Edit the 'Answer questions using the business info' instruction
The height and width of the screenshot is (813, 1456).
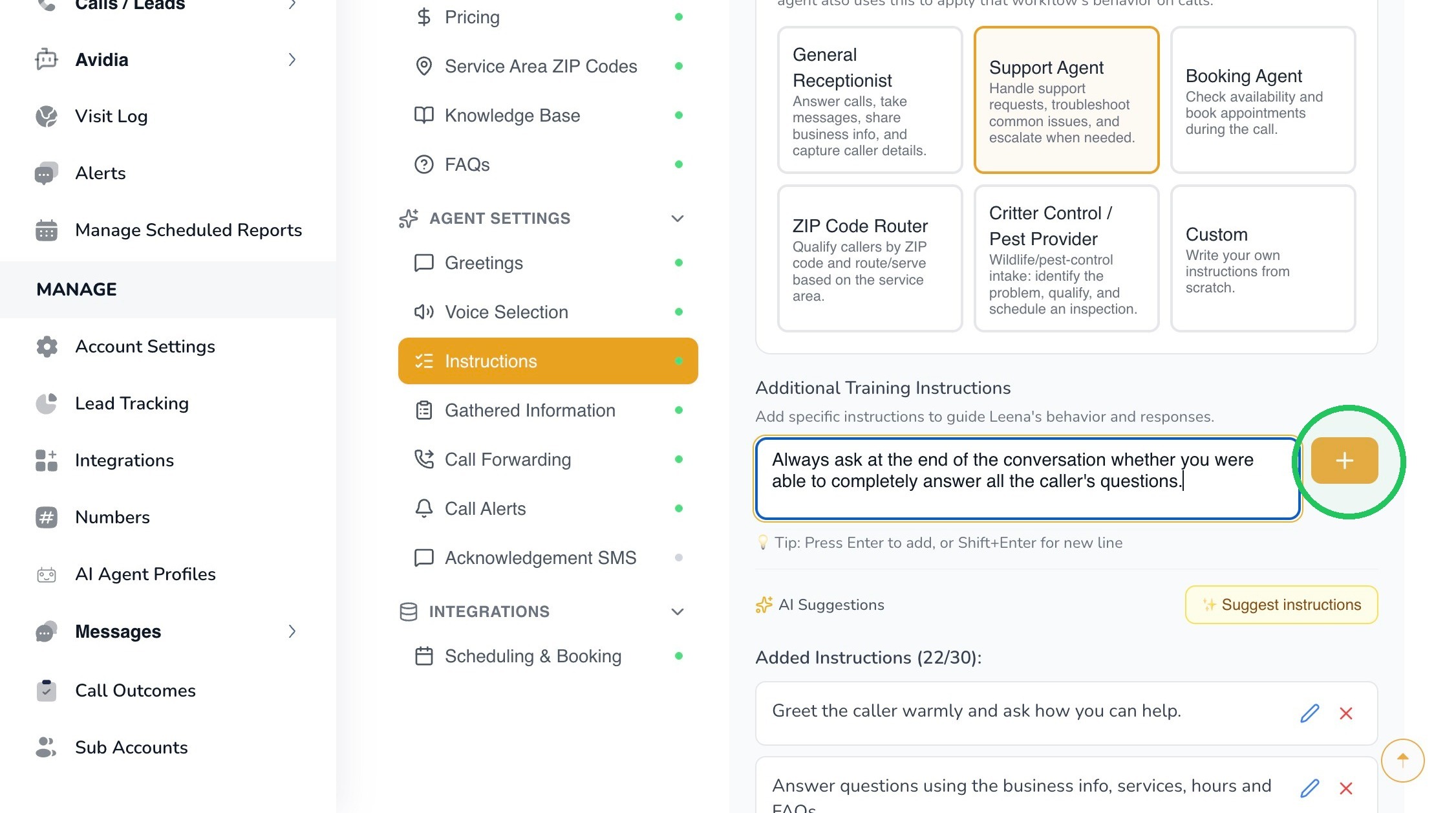(1309, 788)
